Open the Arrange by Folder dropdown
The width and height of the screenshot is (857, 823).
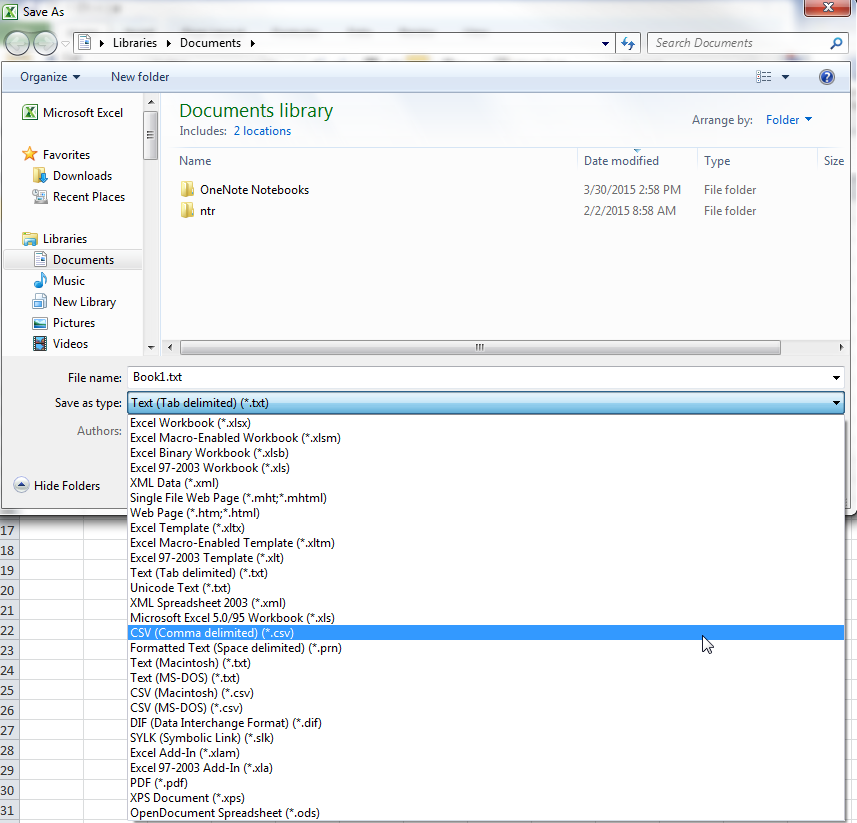pos(789,120)
